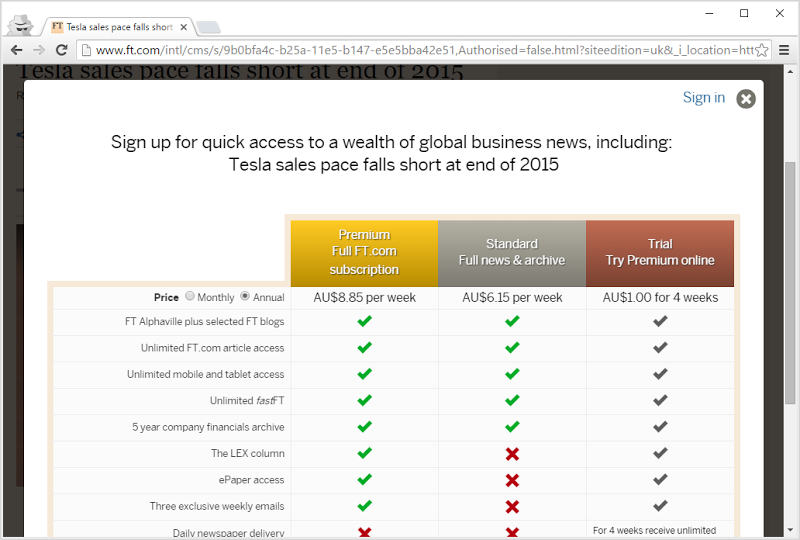Click the green check for Premium ePaper access
Viewport: 800px width, 540px height.
point(364,479)
